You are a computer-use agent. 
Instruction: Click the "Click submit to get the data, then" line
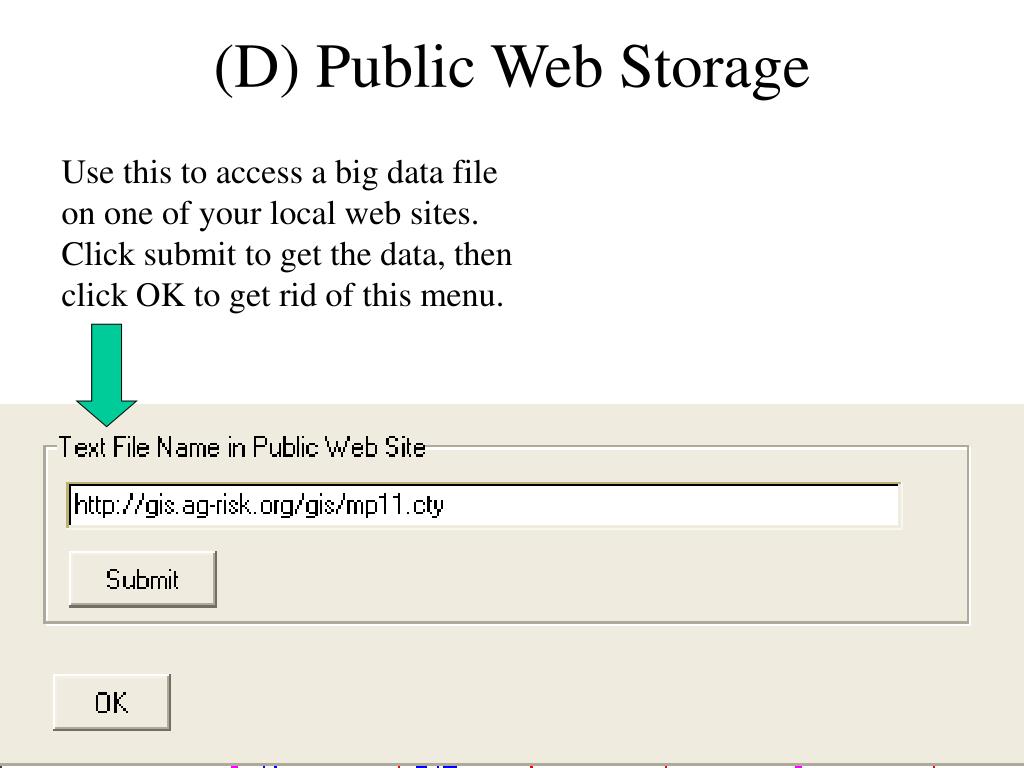287,255
